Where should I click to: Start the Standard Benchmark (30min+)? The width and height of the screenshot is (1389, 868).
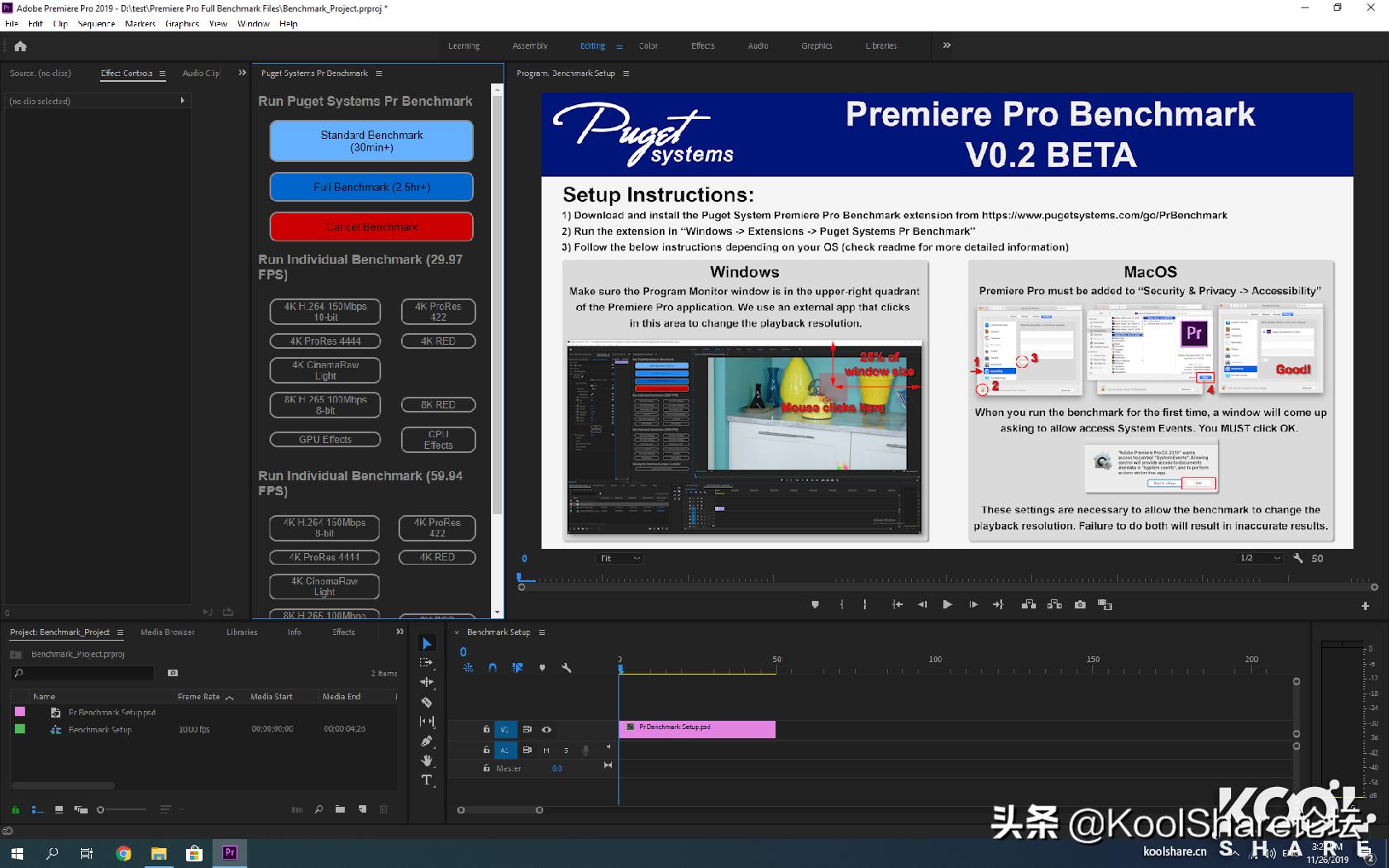coord(371,141)
